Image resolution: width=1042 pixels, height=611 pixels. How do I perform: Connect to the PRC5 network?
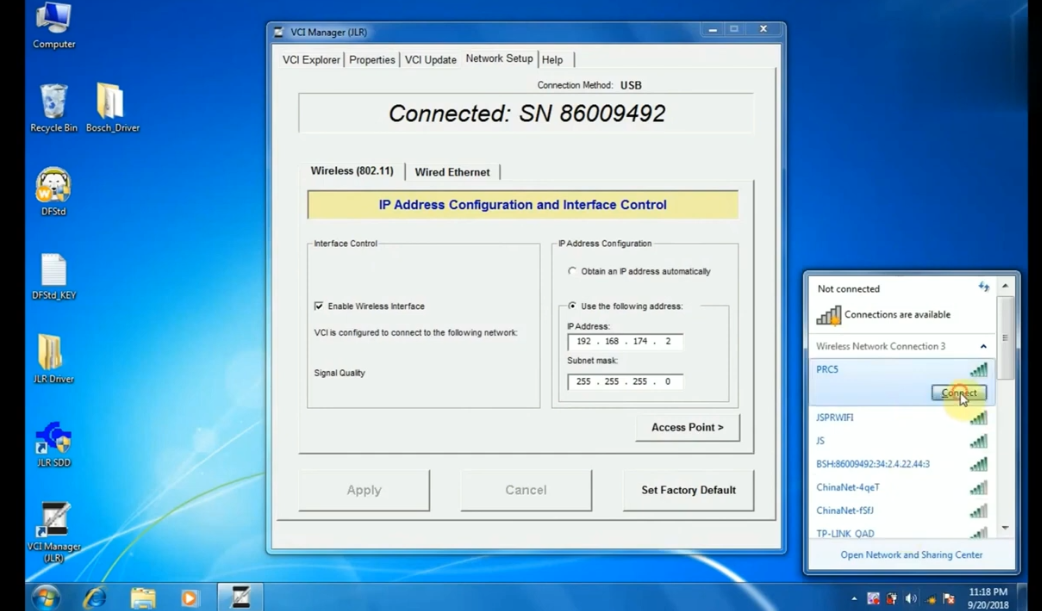tap(959, 393)
